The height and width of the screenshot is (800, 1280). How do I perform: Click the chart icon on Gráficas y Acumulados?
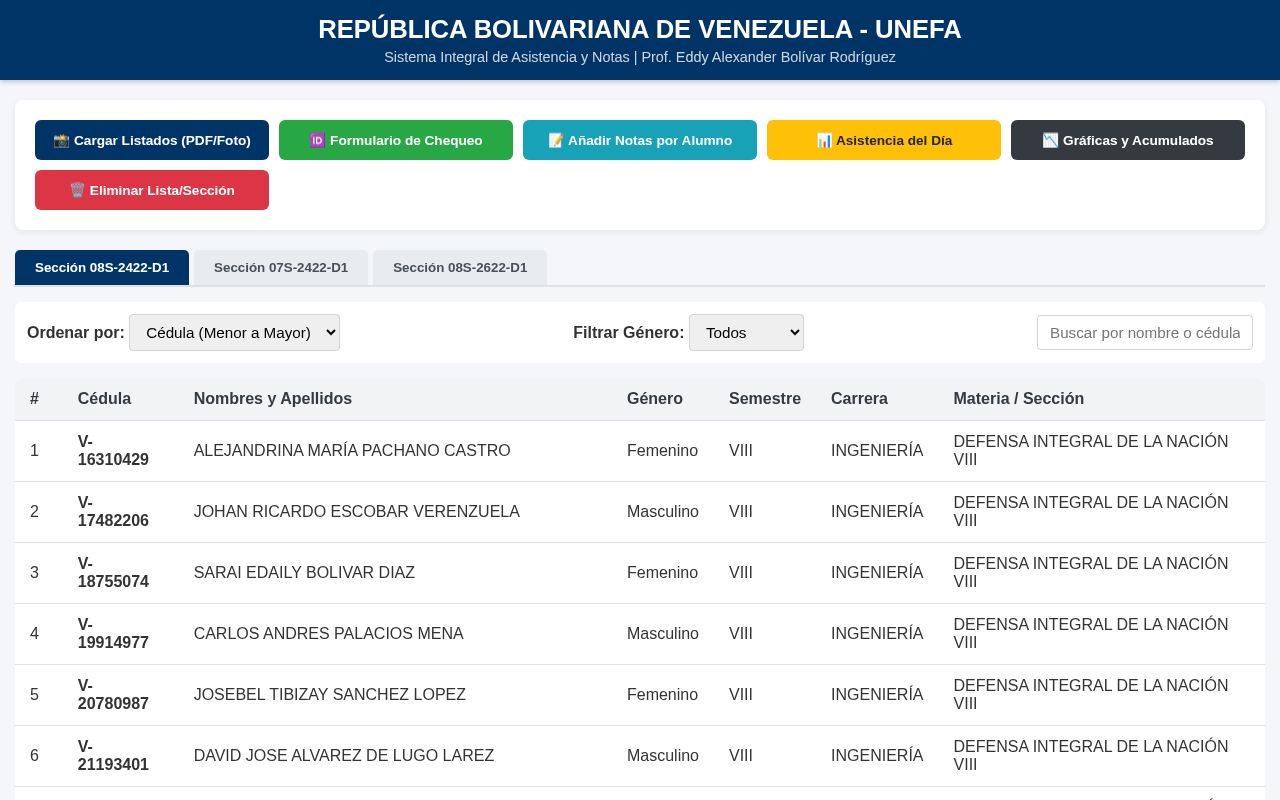1050,140
